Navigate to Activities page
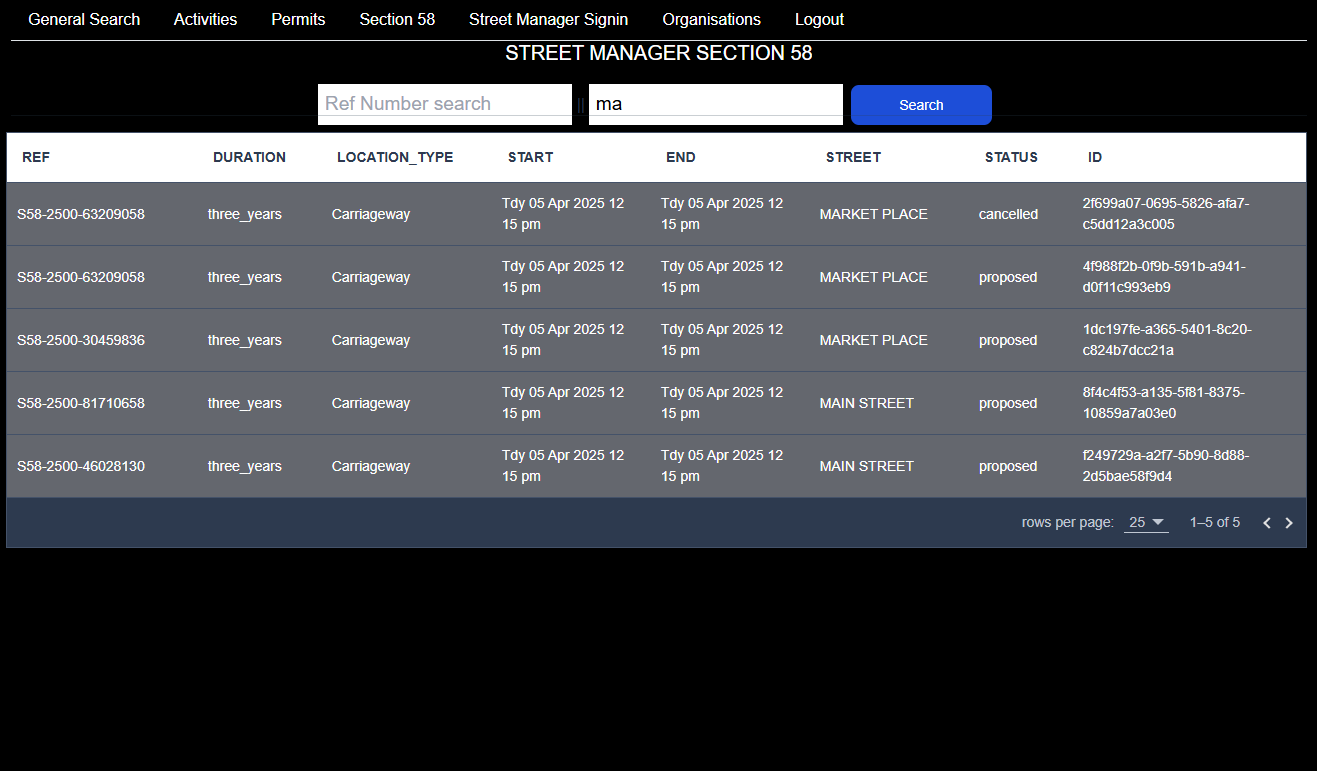The height and width of the screenshot is (771, 1317). pos(205,20)
